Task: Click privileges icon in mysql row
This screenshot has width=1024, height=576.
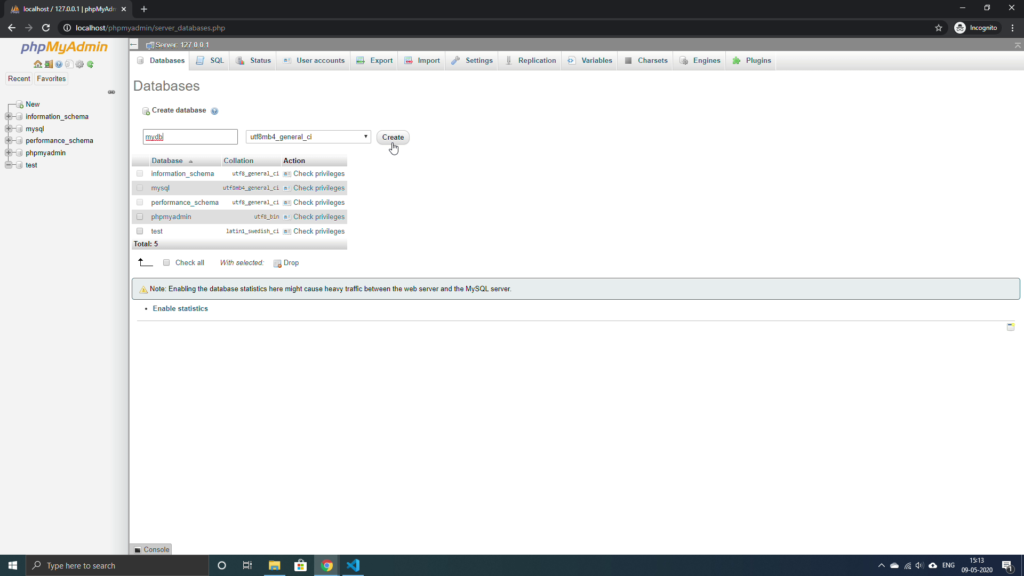Action: click(x=287, y=188)
